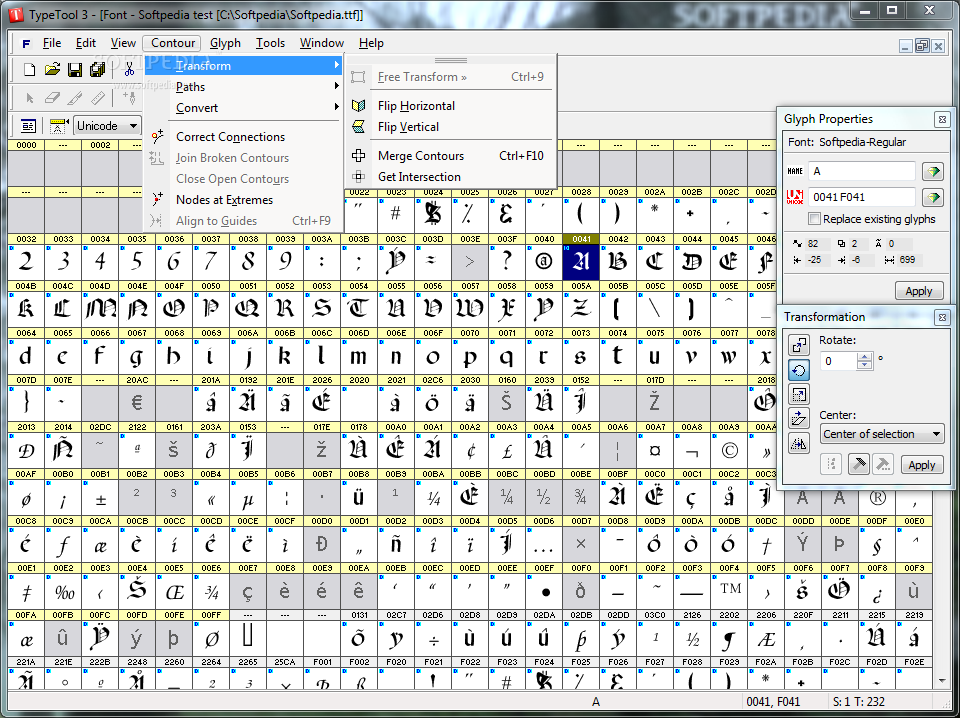
Task: Click the Rotate angle input field
Action: pyautogui.click(x=838, y=361)
